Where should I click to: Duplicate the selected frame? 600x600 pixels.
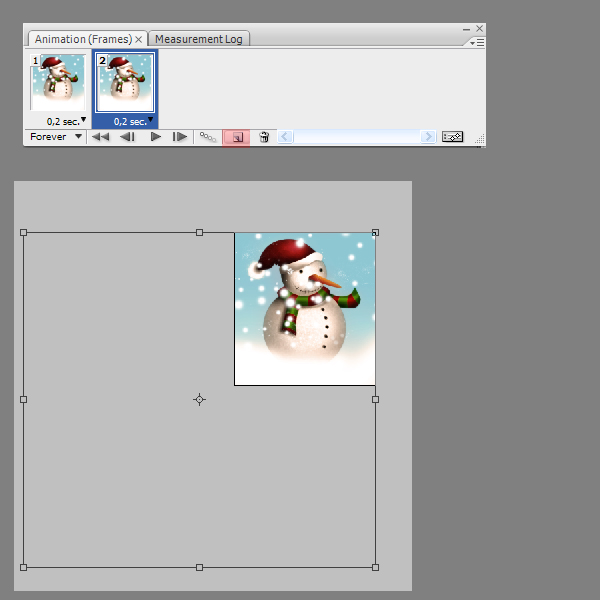237,137
